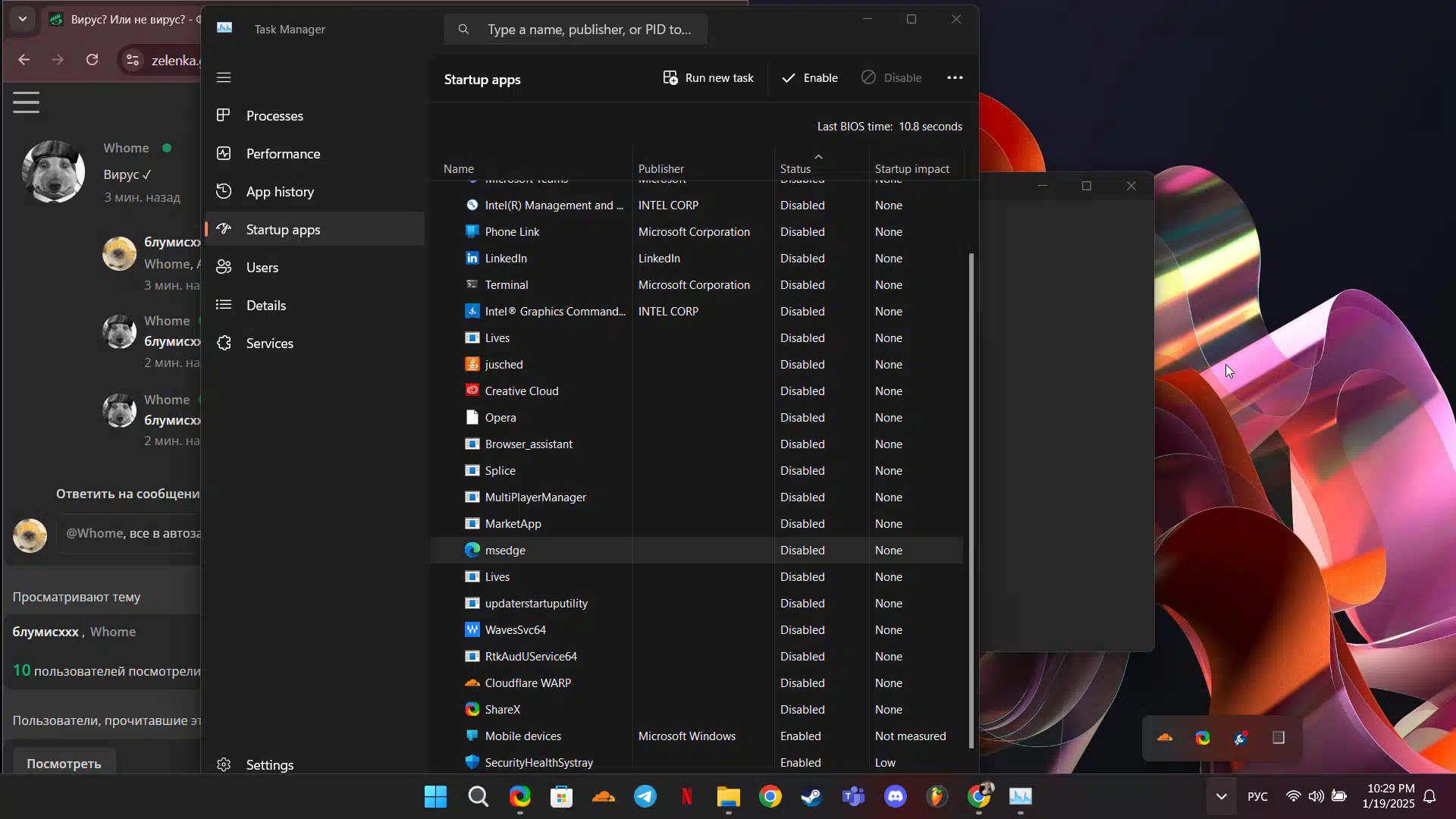The image size is (1456, 819).
Task: Open Telegram from the taskbar
Action: [x=645, y=796]
